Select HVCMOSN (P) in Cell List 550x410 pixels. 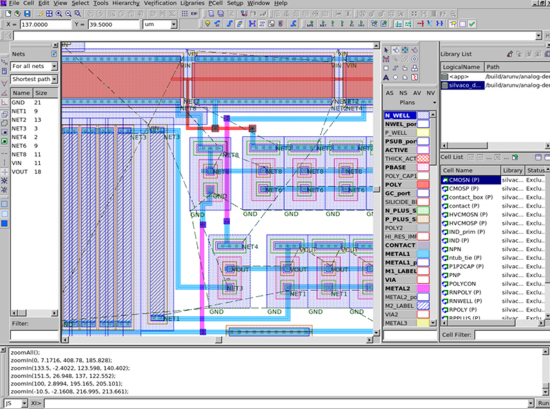(x=468, y=215)
